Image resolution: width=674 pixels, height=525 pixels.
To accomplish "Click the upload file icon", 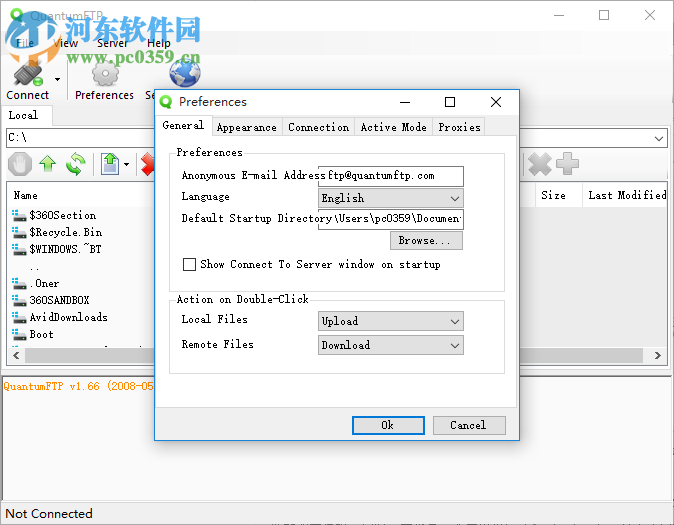I will [x=110, y=164].
